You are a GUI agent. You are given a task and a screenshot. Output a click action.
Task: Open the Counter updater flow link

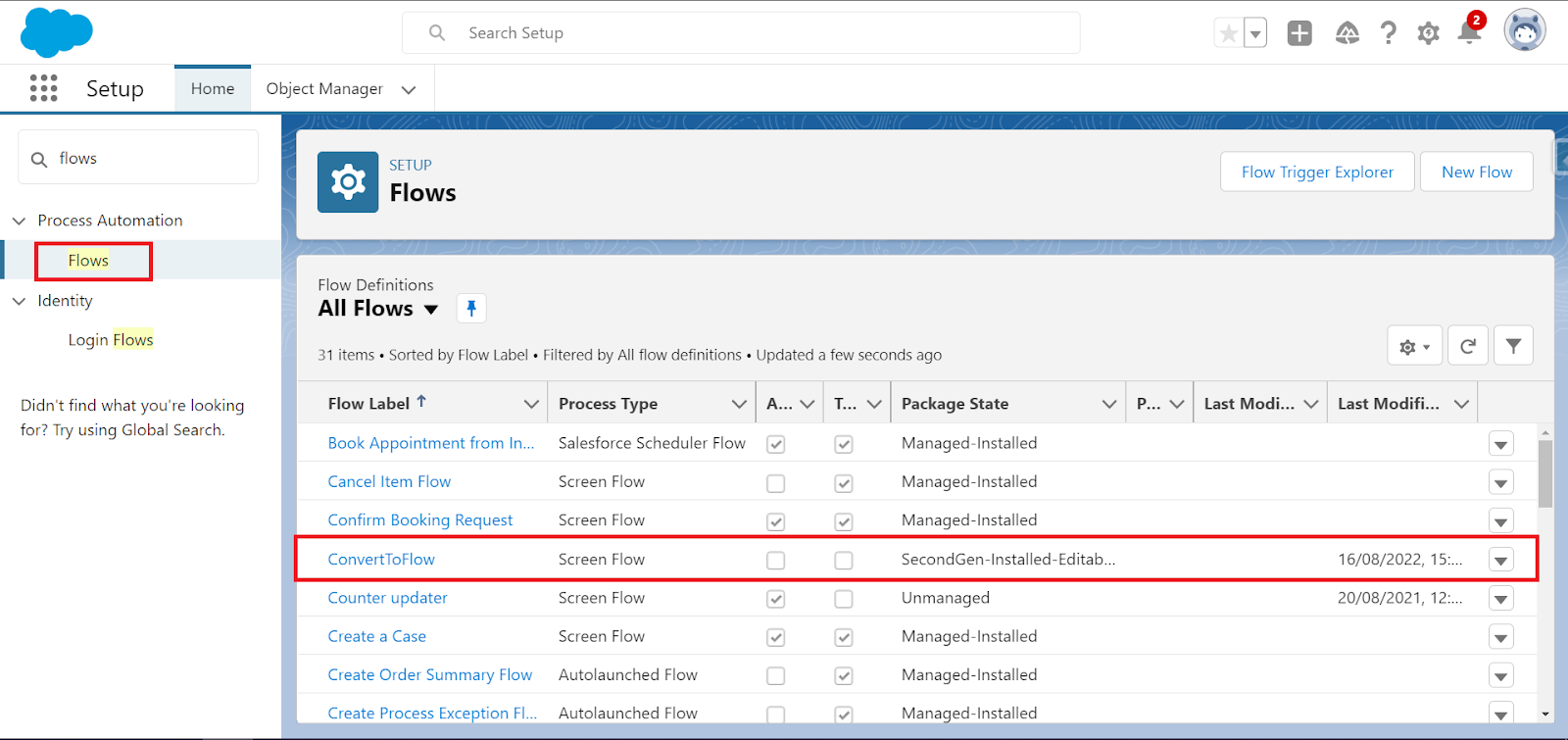click(x=387, y=598)
